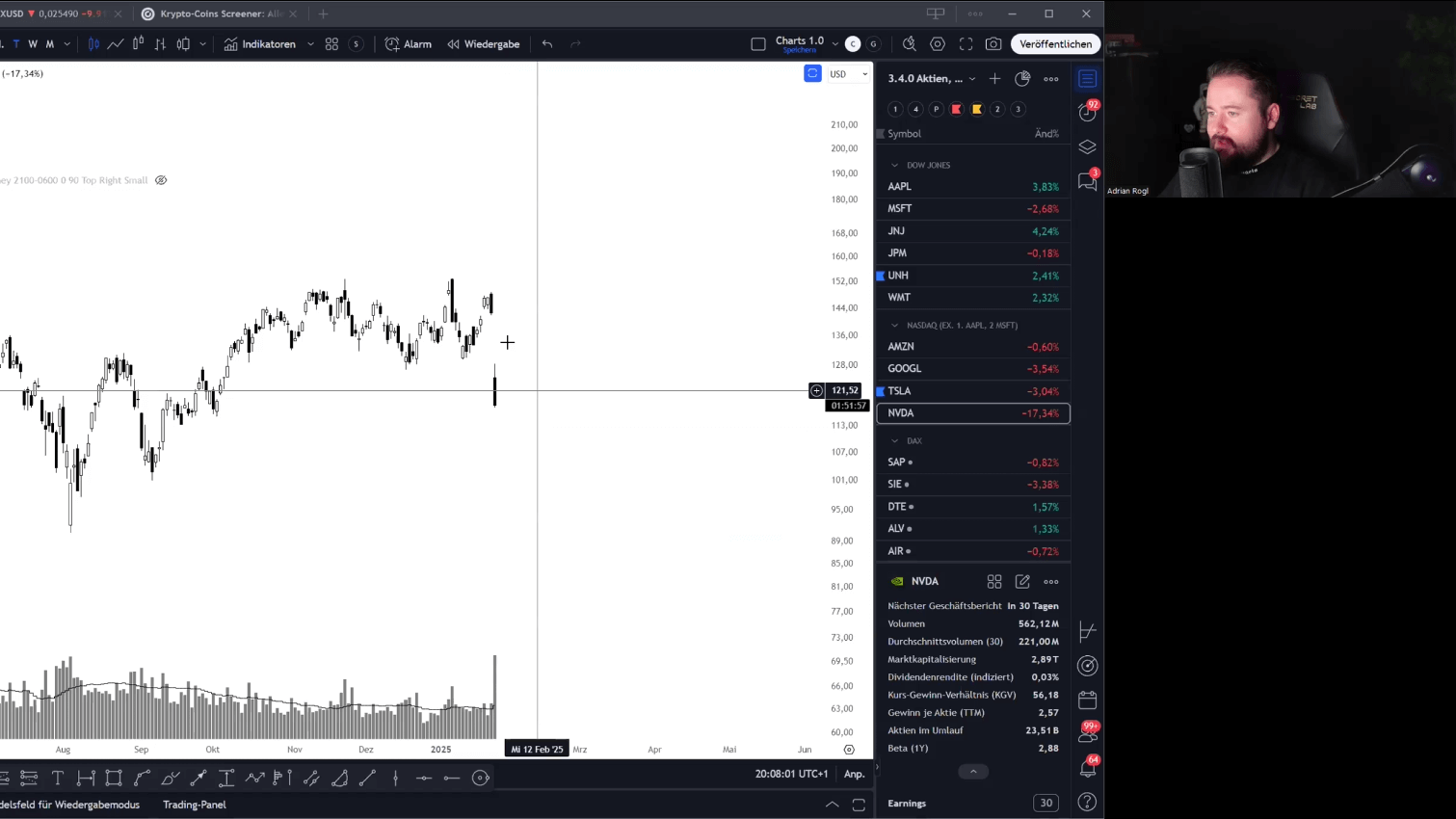1456x819 pixels.
Task: Select the Arrow drawing tool
Action: pyautogui.click(x=199, y=778)
